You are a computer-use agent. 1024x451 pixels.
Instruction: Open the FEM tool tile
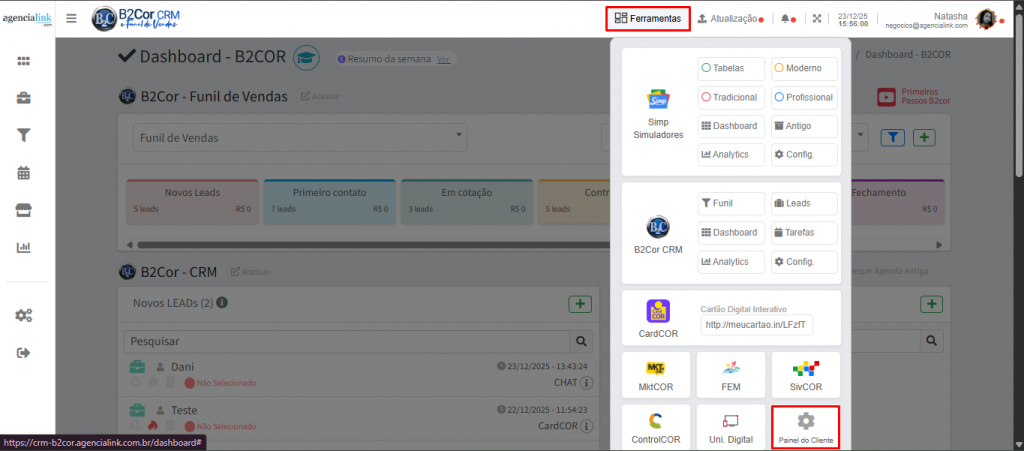[730, 374]
